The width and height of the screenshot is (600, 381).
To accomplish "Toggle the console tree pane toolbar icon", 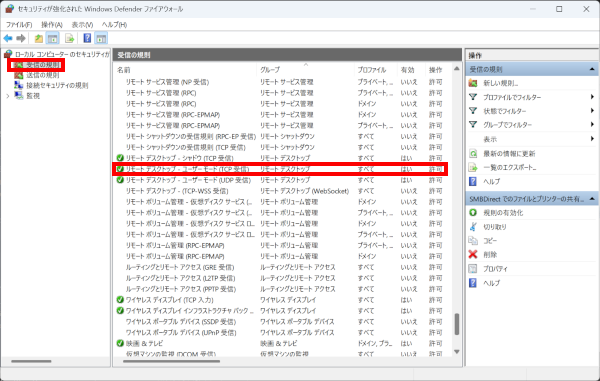I will pyautogui.click(x=52, y=38).
